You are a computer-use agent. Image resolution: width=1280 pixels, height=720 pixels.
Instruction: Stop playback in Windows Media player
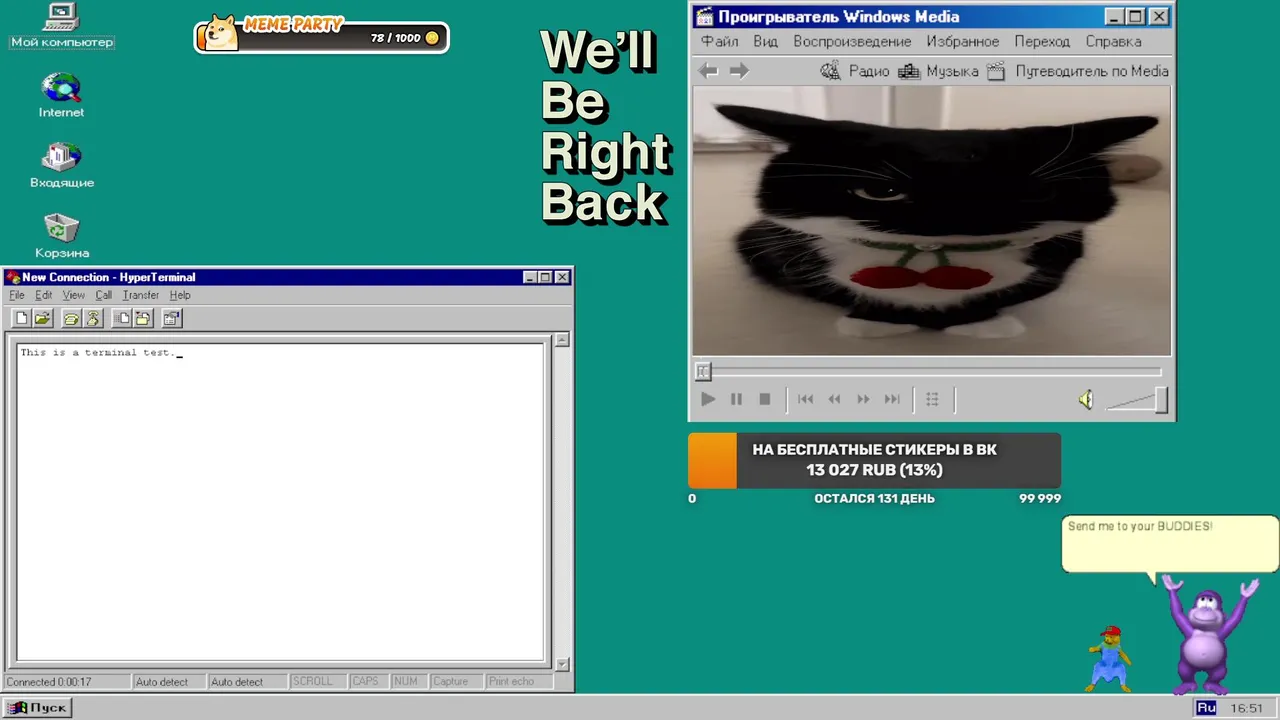765,399
